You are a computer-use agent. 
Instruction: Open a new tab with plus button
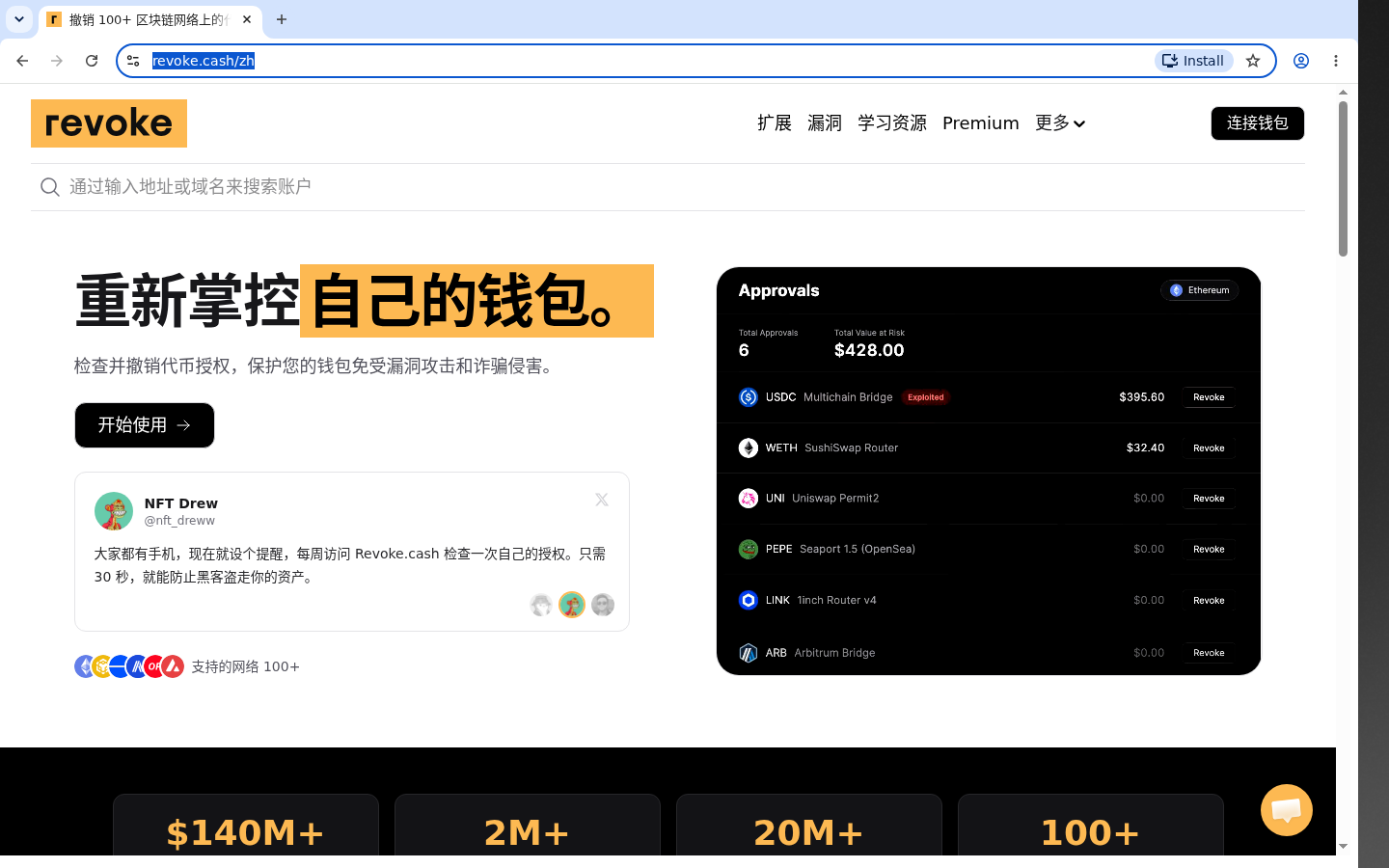coord(282,19)
